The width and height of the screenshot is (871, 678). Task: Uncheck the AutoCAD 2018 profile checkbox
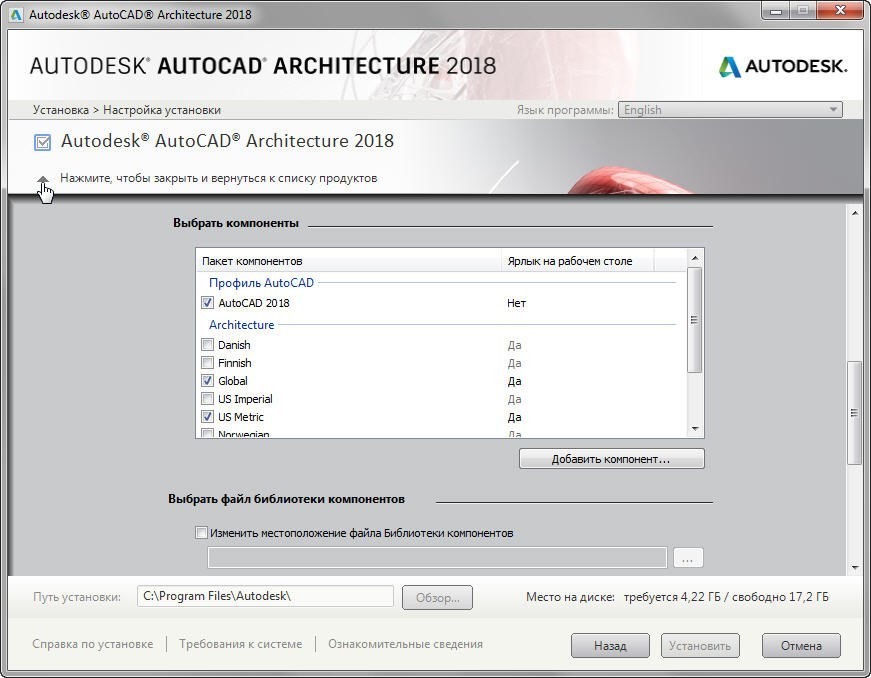point(207,303)
